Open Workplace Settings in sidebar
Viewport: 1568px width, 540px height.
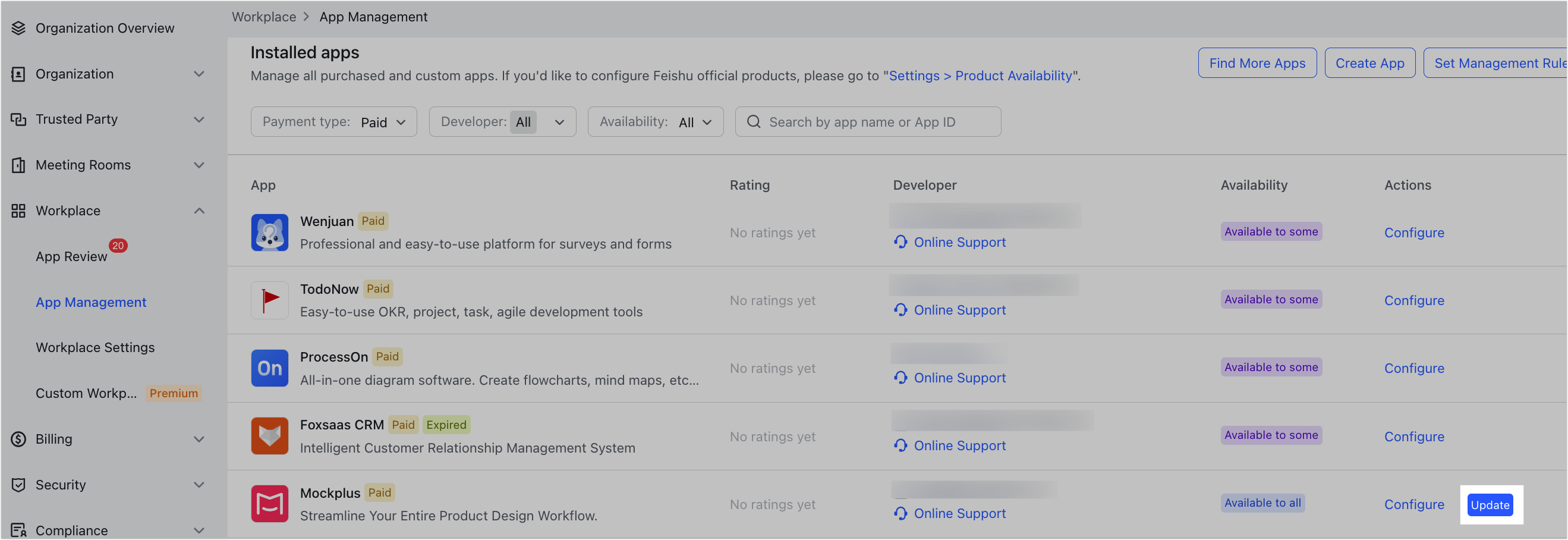pos(95,347)
